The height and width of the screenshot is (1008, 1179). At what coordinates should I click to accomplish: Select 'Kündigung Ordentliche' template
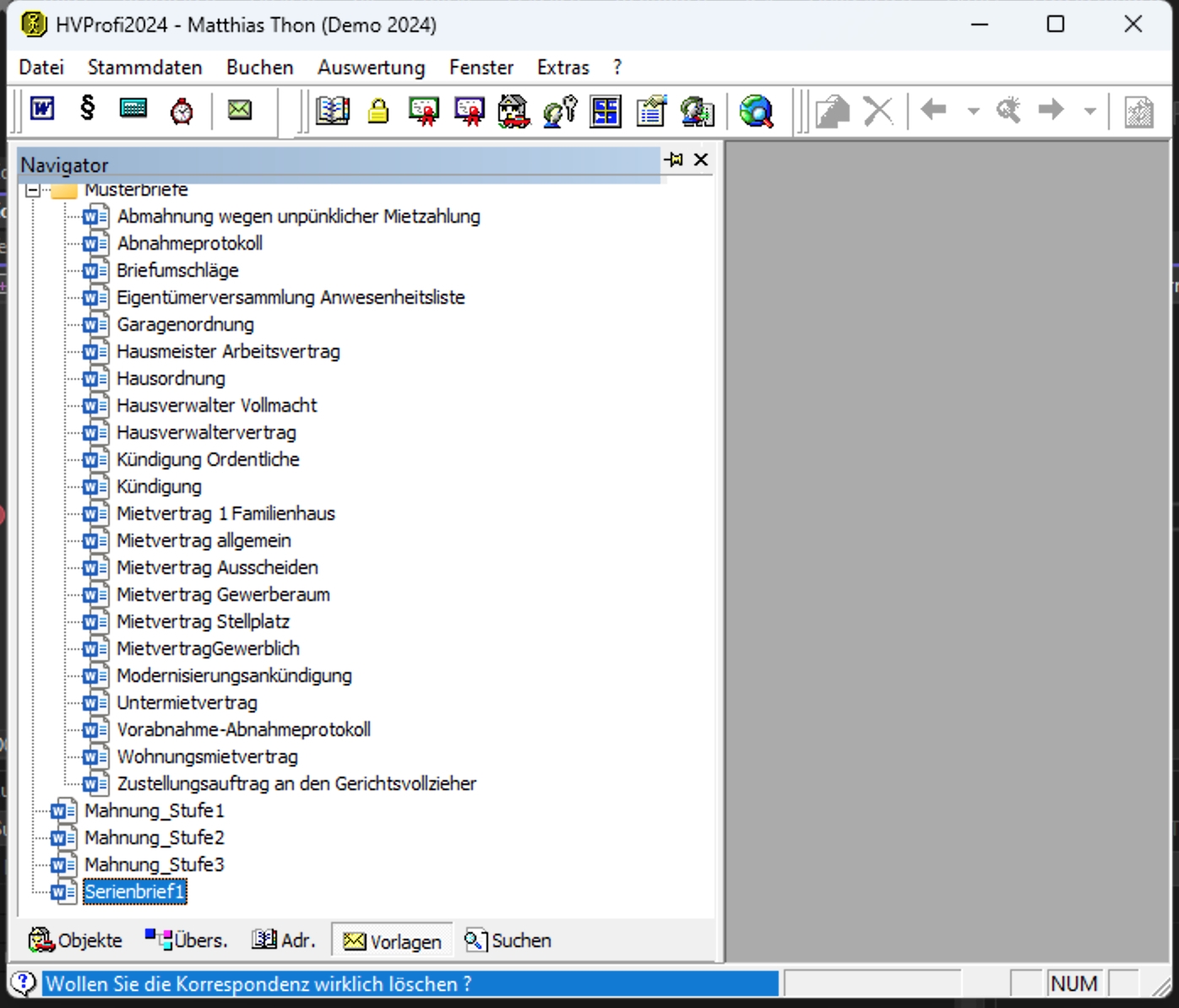tap(209, 460)
